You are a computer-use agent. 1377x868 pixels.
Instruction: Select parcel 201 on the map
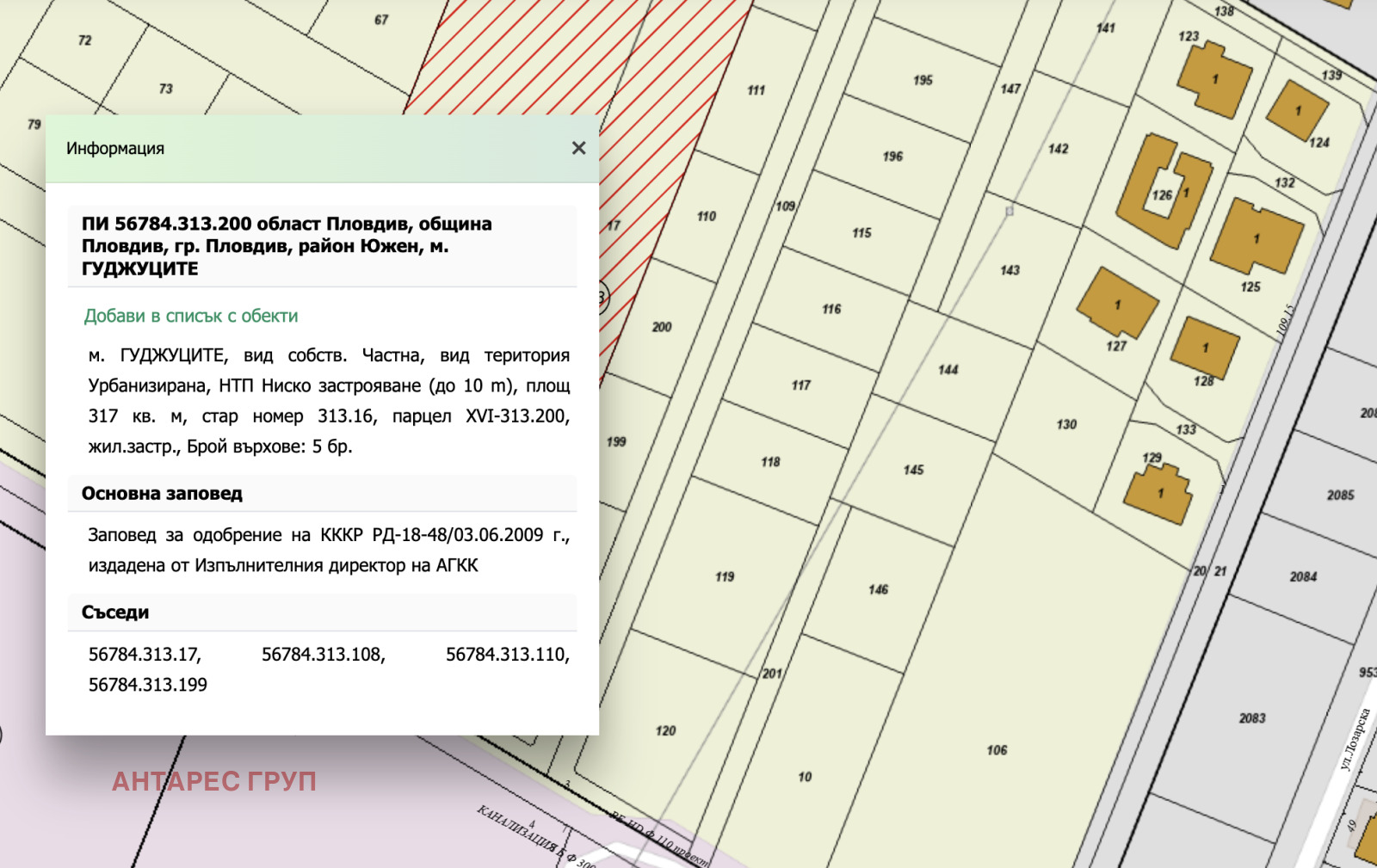772,674
